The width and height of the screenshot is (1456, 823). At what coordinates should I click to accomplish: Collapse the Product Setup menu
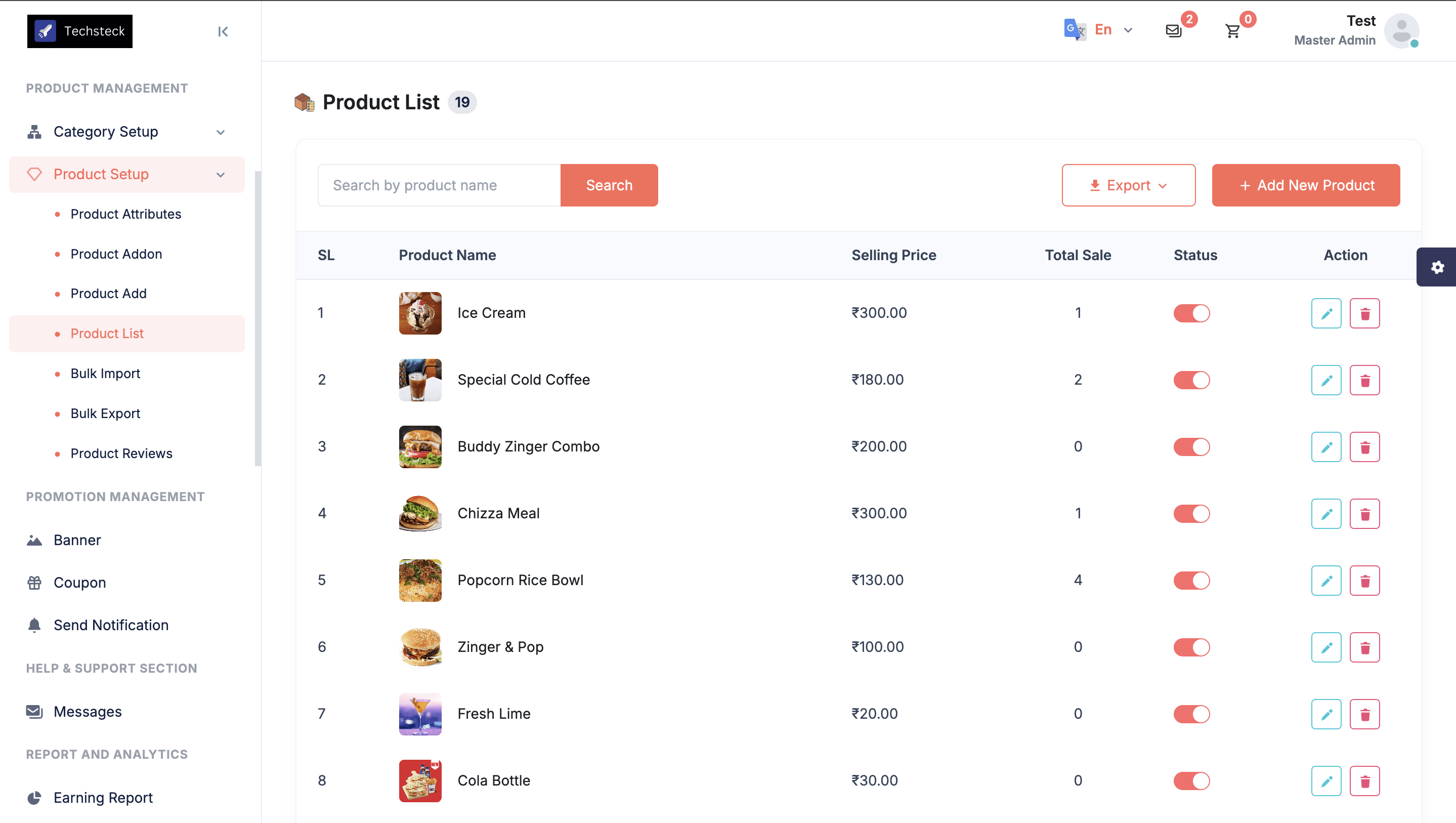pyautogui.click(x=126, y=174)
